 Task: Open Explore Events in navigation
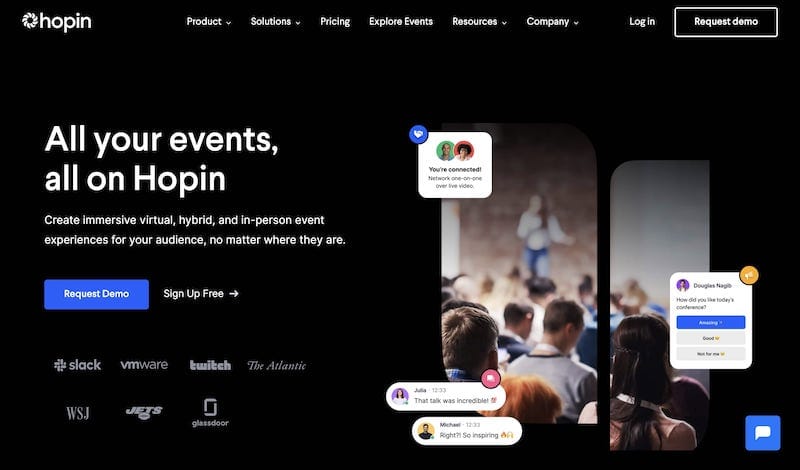401,21
